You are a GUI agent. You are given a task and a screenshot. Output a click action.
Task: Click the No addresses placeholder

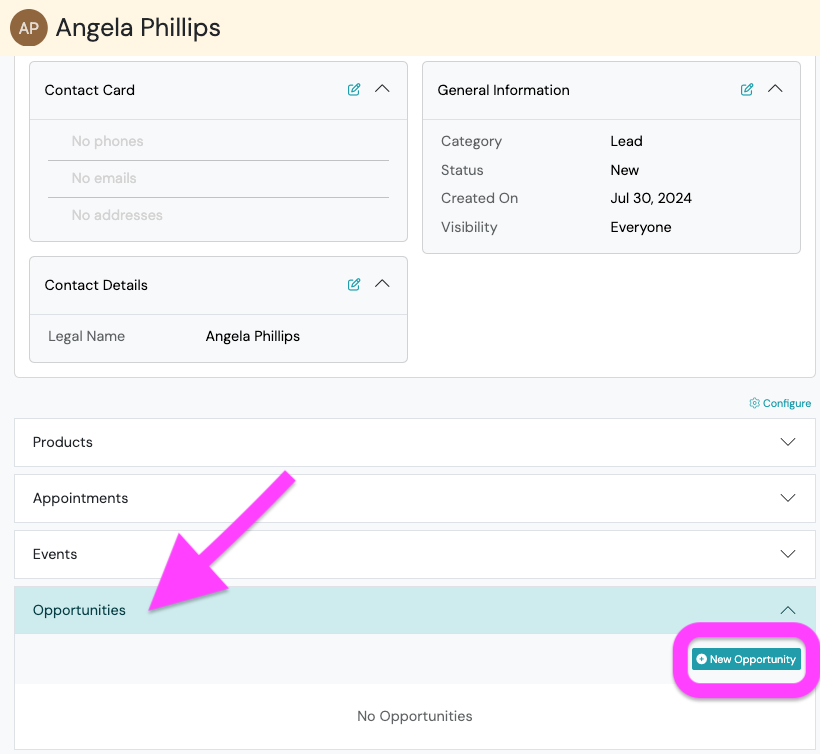pos(117,215)
